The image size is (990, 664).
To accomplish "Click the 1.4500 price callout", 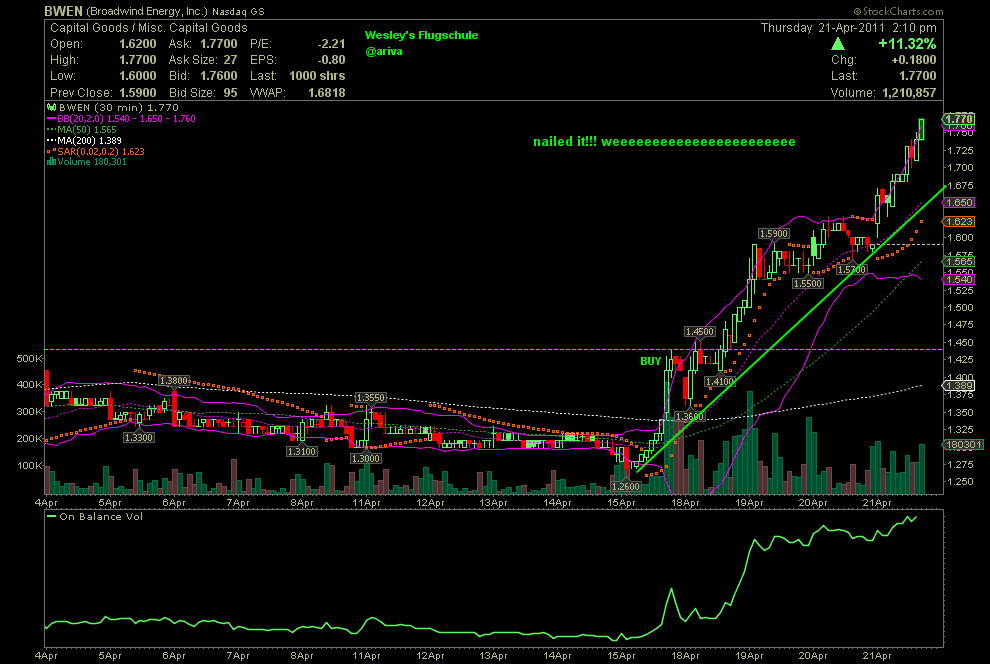I will (700, 331).
